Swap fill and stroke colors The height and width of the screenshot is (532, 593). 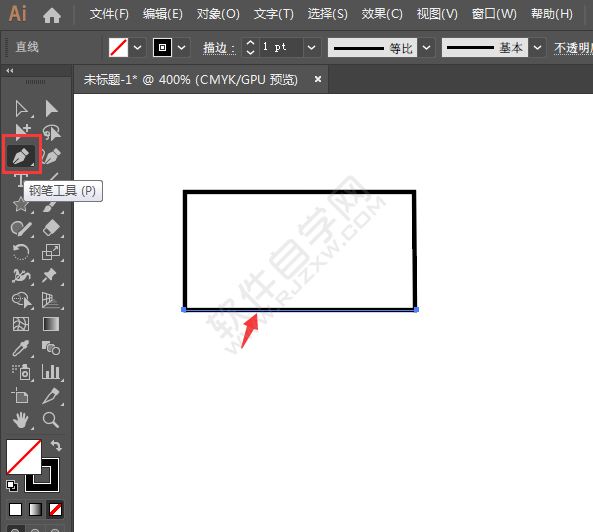[56, 445]
